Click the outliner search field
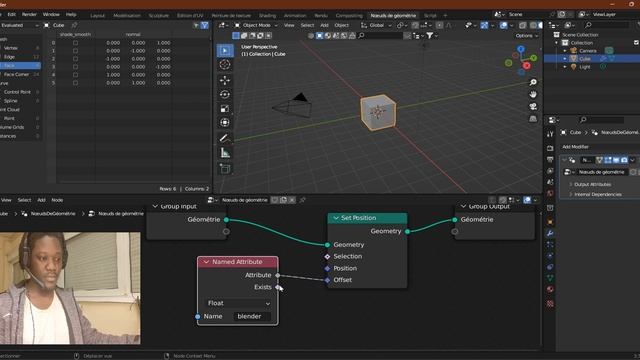640x360 pixels. coord(606,25)
